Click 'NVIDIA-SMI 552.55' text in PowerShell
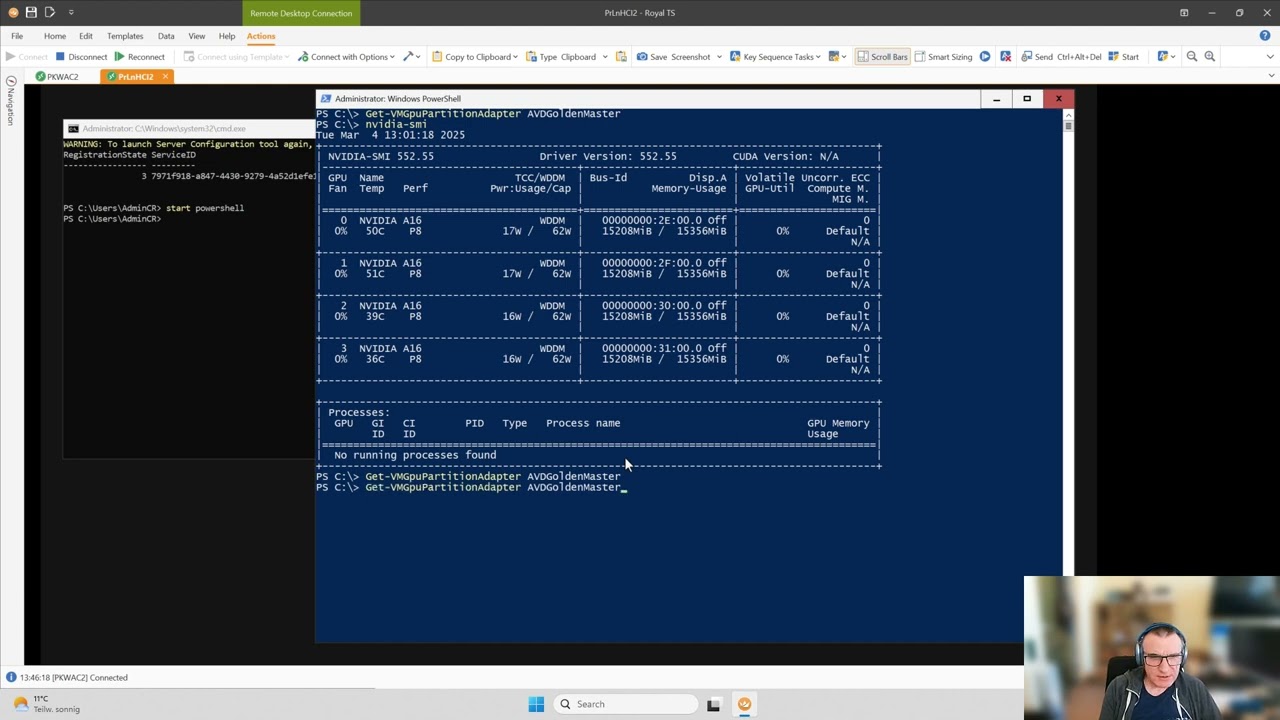Image resolution: width=1280 pixels, height=720 pixels. click(381, 156)
